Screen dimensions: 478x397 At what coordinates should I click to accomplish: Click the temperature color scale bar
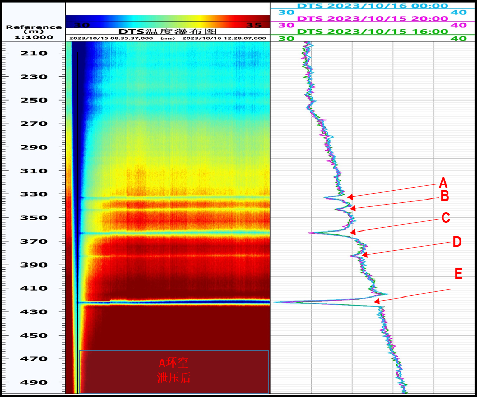(168, 22)
